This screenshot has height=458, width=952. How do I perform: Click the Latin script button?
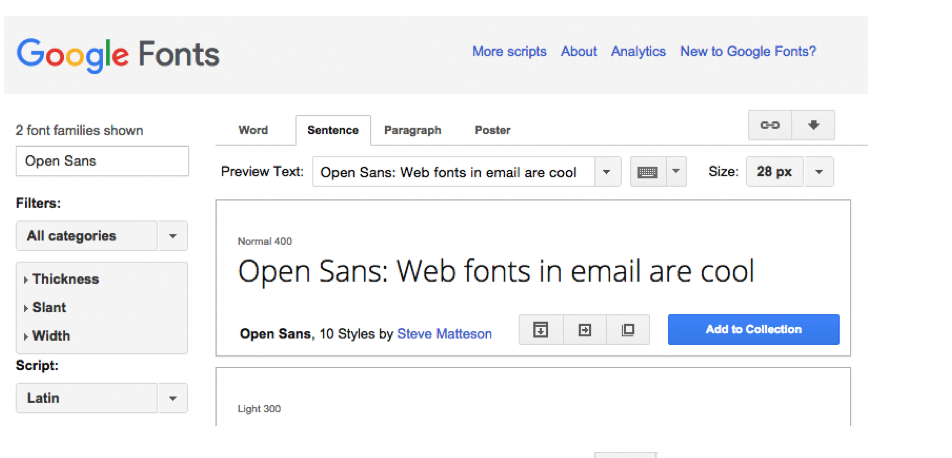click(87, 398)
